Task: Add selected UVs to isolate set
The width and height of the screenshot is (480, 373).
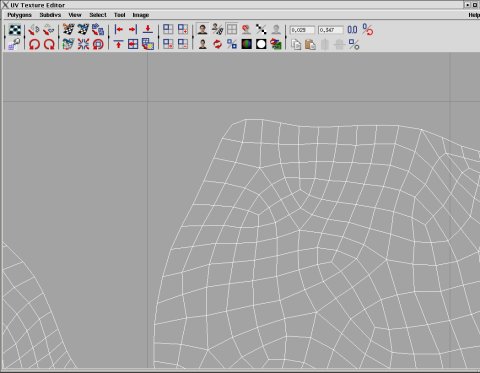Action: coord(183,30)
